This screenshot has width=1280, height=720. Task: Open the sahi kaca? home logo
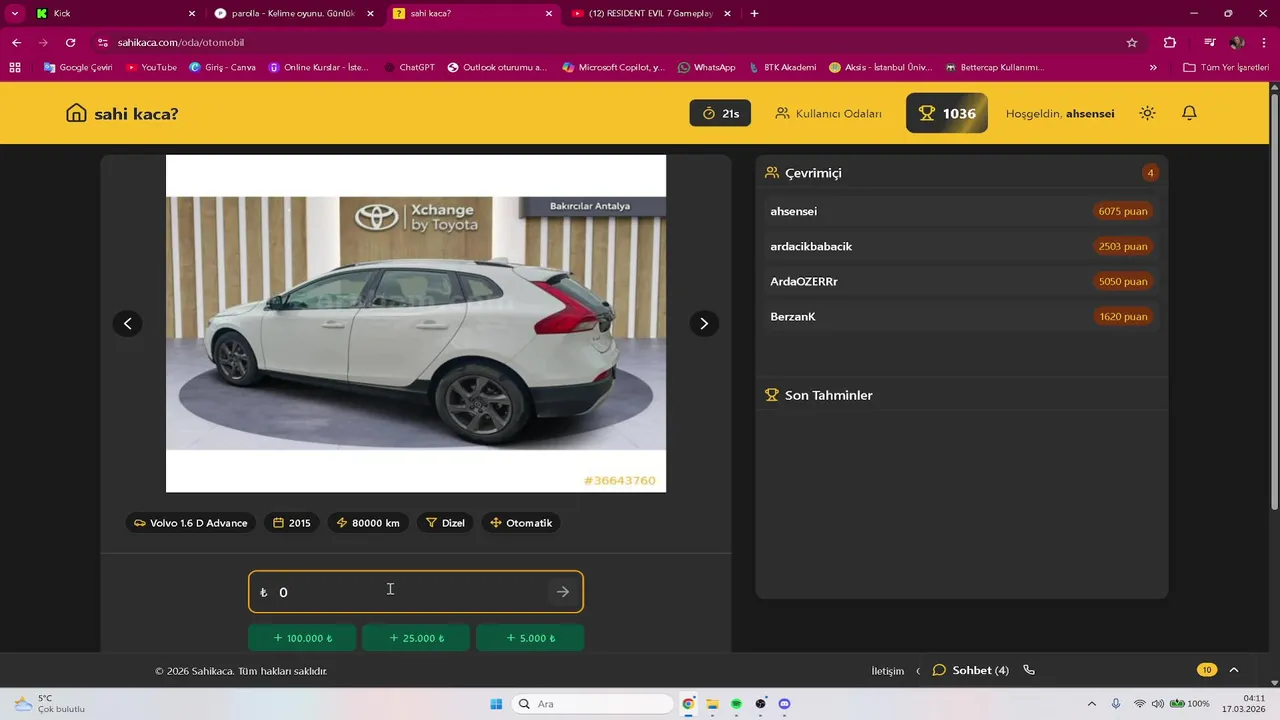point(122,114)
